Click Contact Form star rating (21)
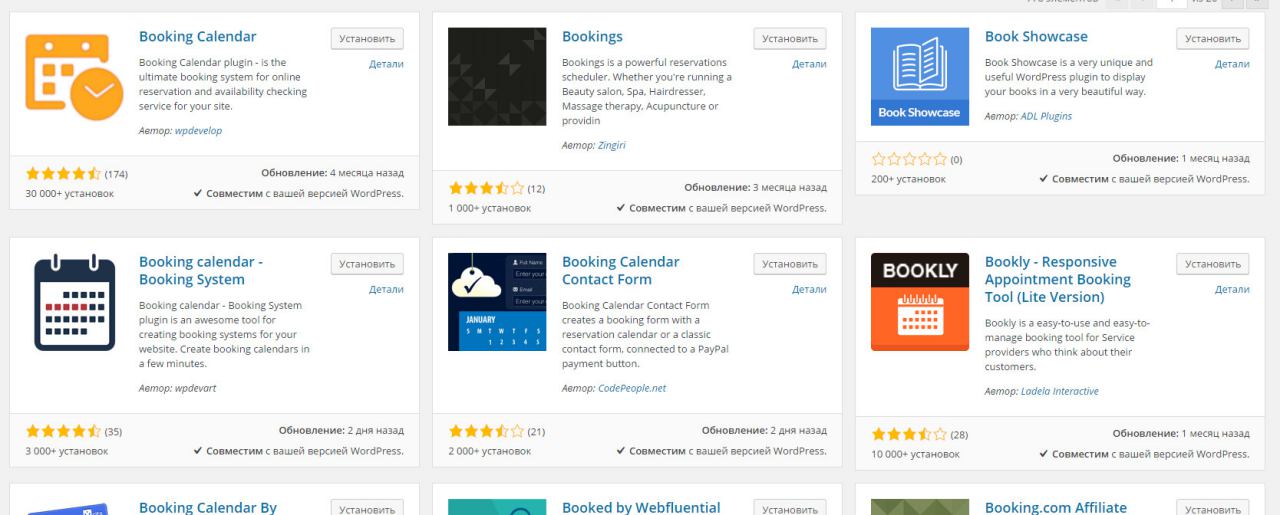 click(x=487, y=432)
